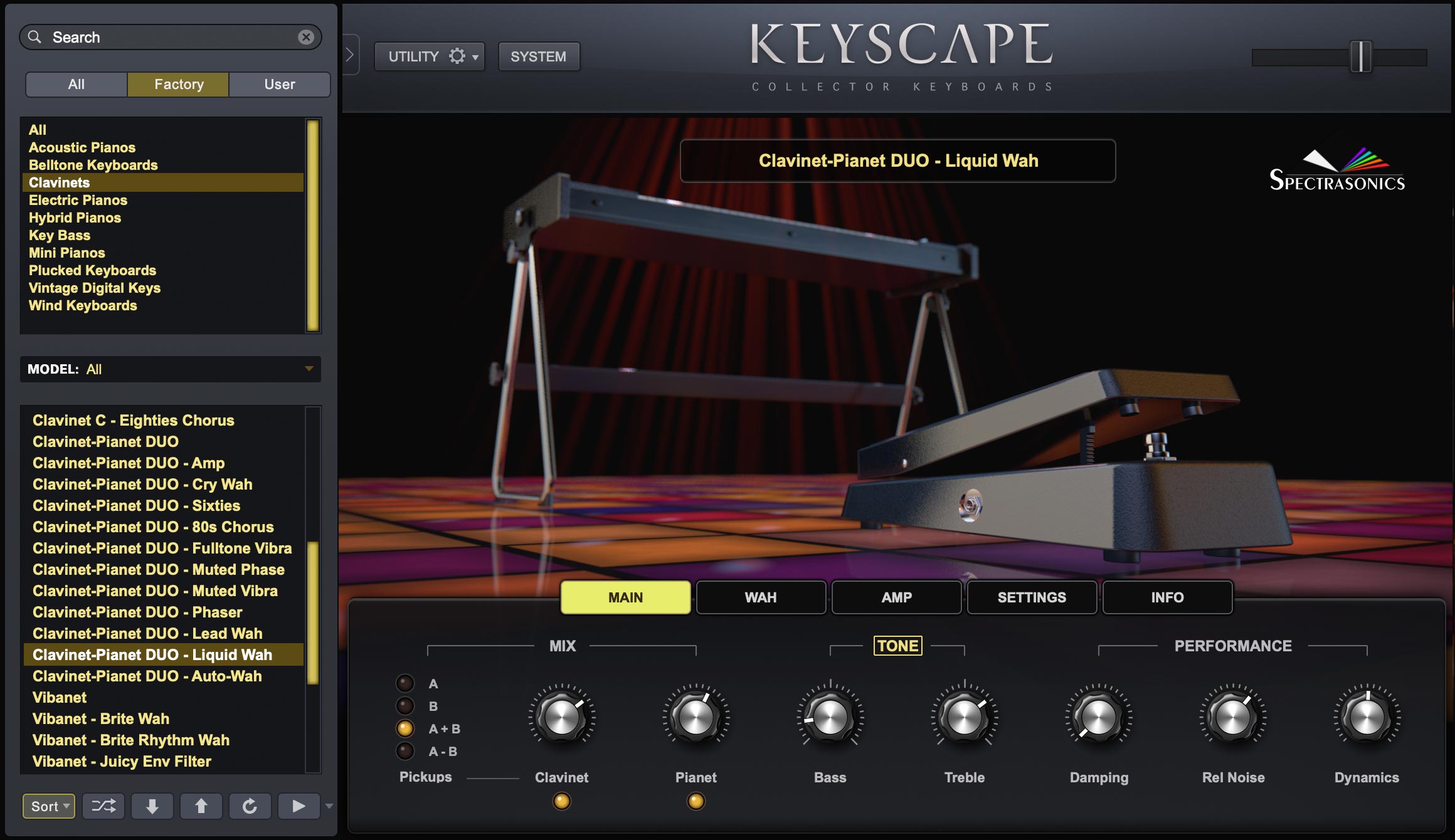The image size is (1455, 840).
Task: Click the shuffle patches icon
Action: point(103,806)
